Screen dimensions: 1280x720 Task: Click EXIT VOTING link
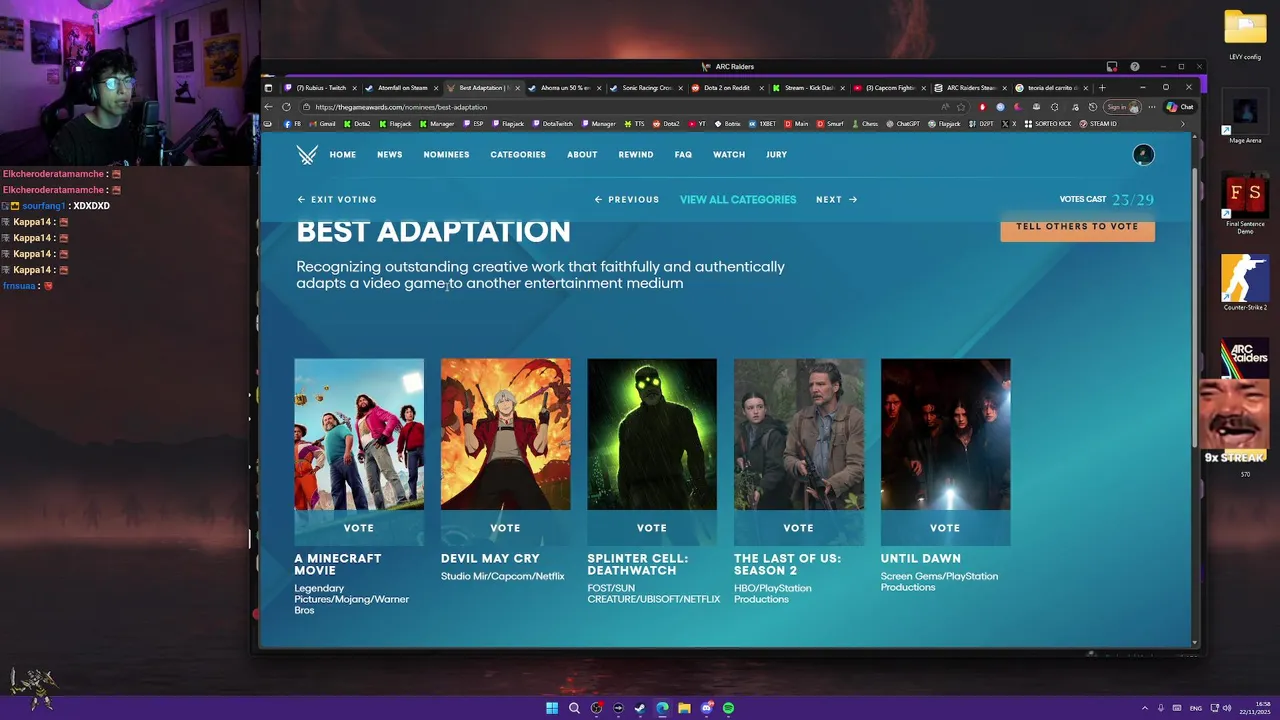tap(337, 199)
